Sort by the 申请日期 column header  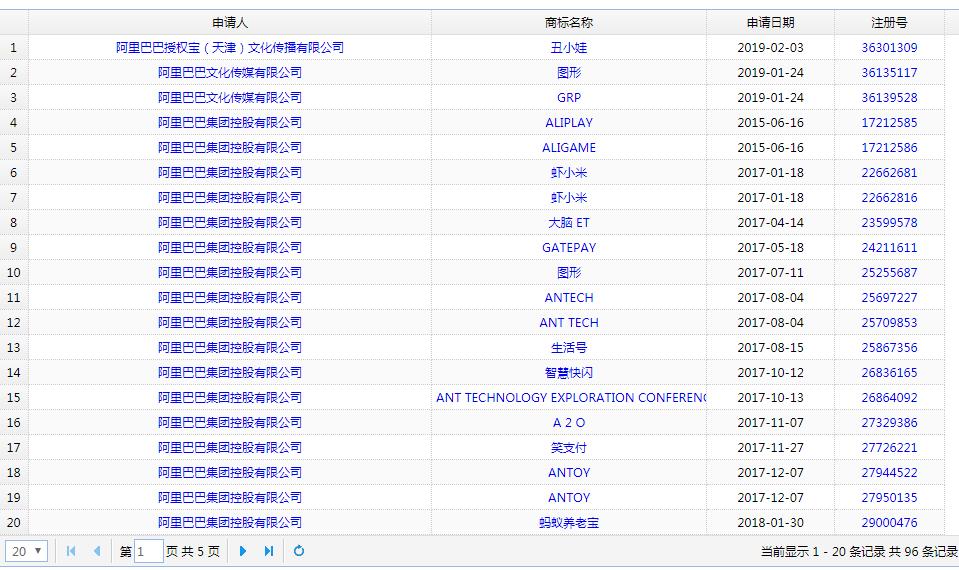tap(770, 22)
